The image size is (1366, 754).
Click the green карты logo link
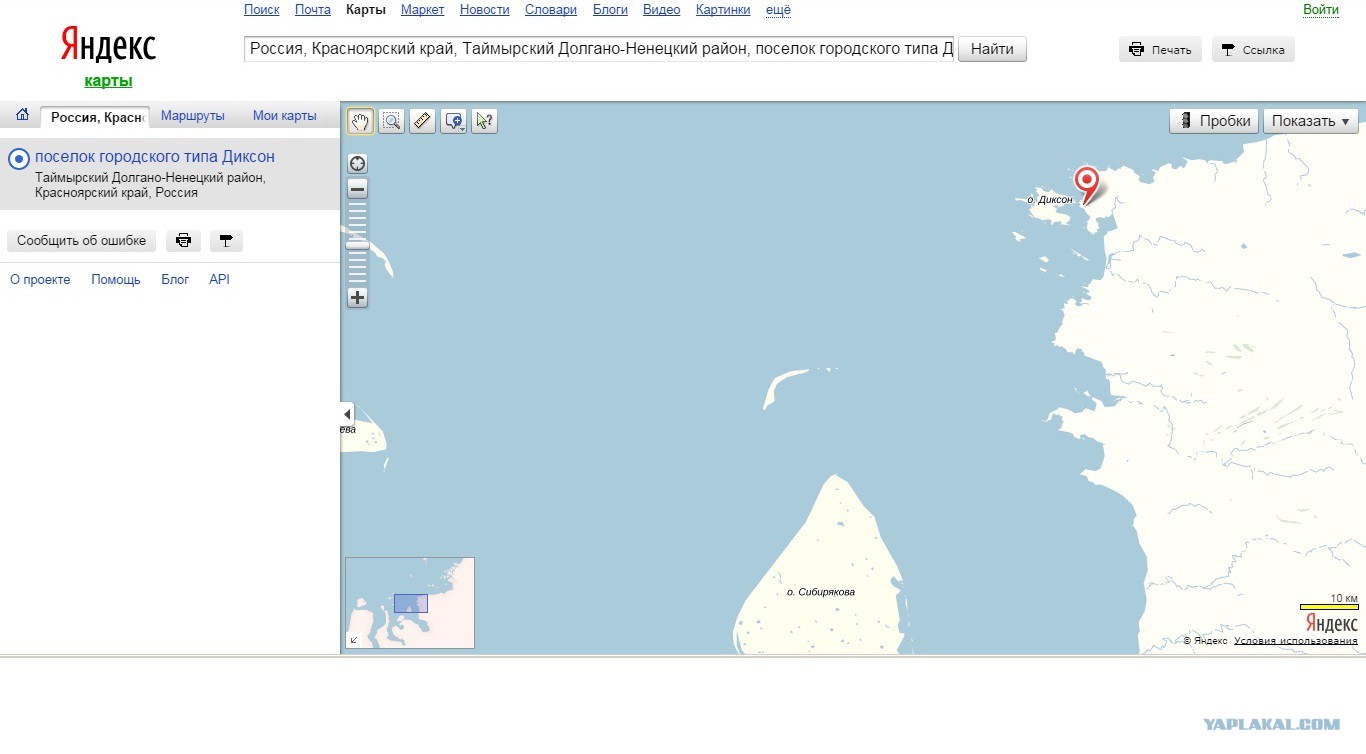tap(108, 81)
